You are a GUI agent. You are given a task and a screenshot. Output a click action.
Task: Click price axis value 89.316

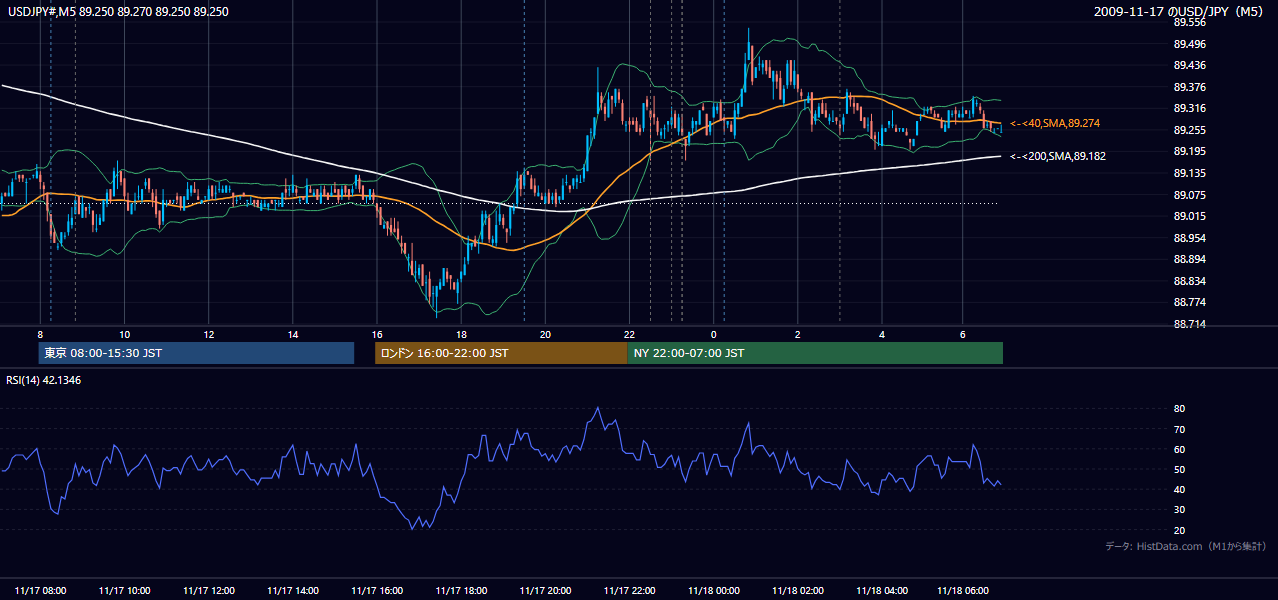coord(1188,108)
